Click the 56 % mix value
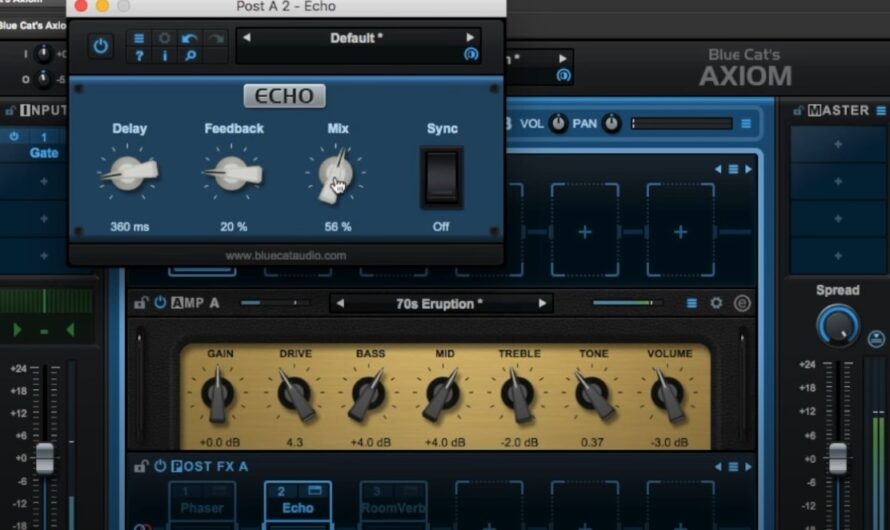890x530 pixels. (x=338, y=227)
